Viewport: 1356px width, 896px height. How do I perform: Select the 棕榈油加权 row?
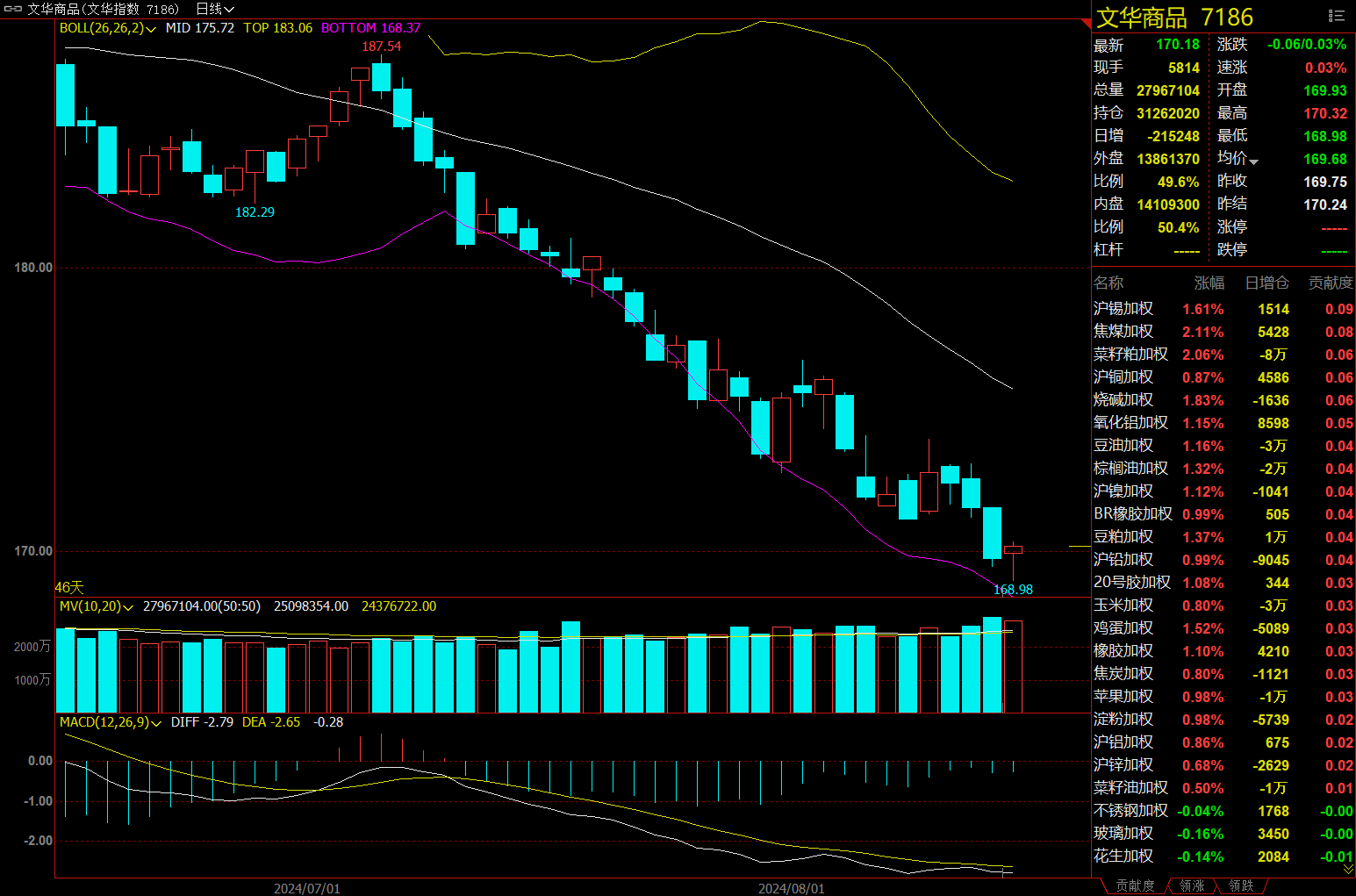pos(1223,469)
